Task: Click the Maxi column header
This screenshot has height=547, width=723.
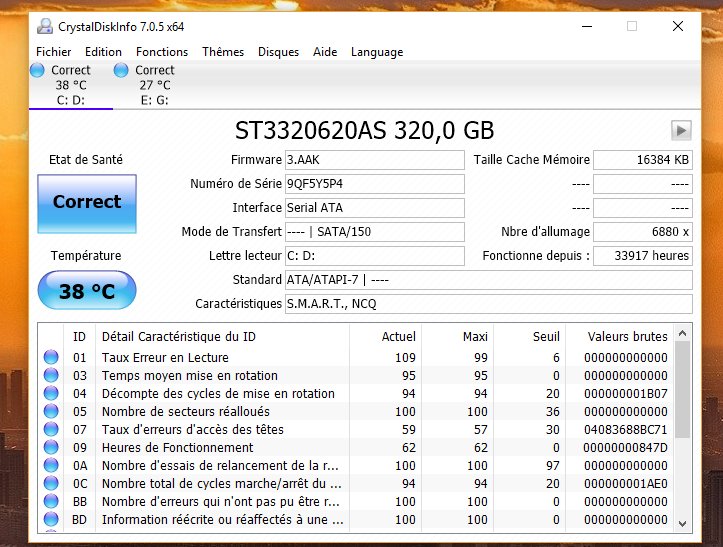Action: click(457, 336)
